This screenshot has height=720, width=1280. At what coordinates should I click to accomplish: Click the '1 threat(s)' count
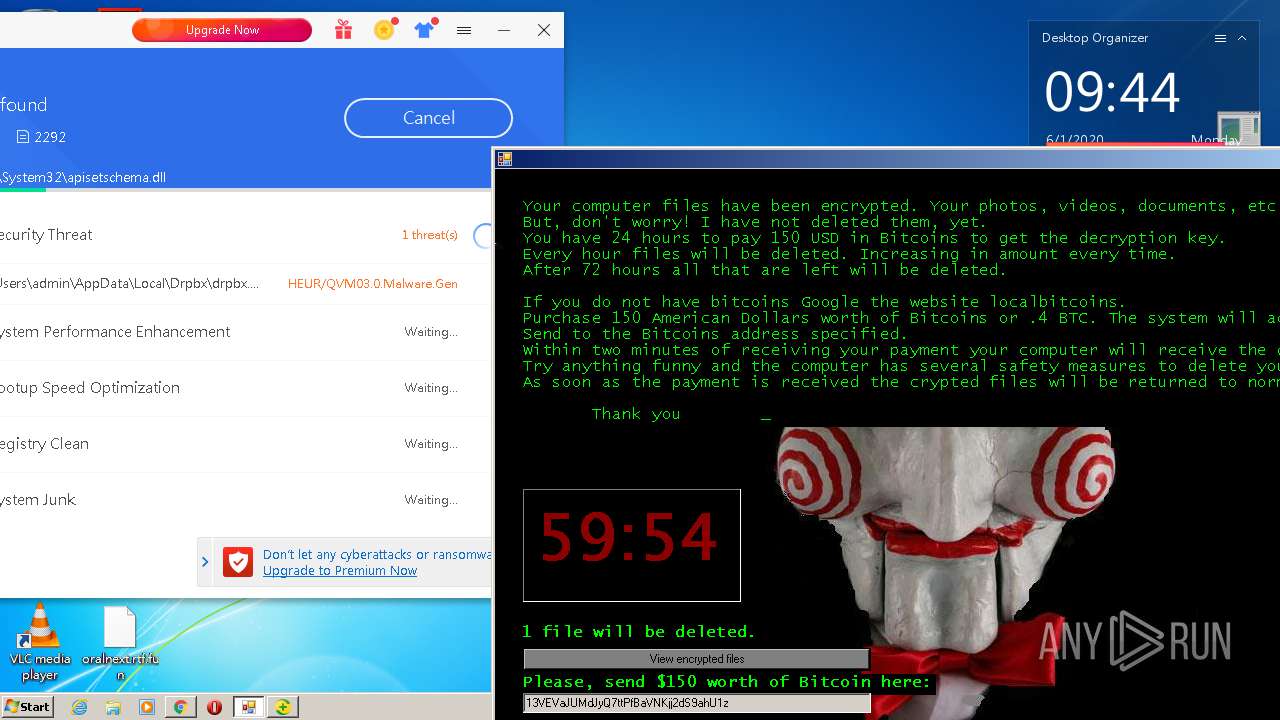tap(430, 235)
